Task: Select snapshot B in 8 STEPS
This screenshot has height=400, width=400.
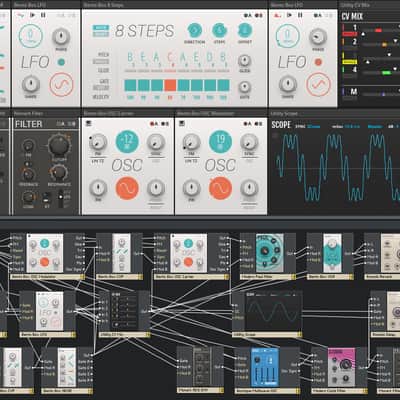Action: point(258,15)
